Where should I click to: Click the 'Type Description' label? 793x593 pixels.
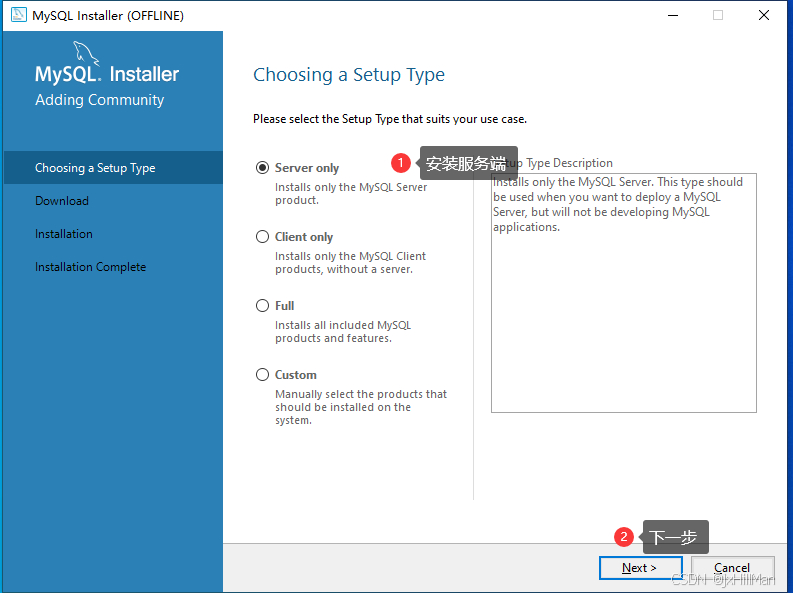point(569,163)
